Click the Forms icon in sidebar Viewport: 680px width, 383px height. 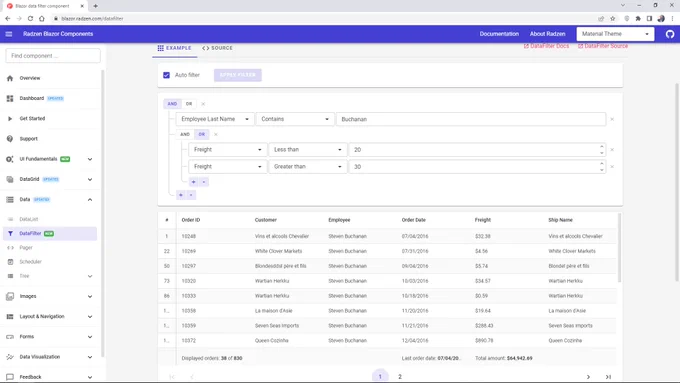tap(10, 337)
